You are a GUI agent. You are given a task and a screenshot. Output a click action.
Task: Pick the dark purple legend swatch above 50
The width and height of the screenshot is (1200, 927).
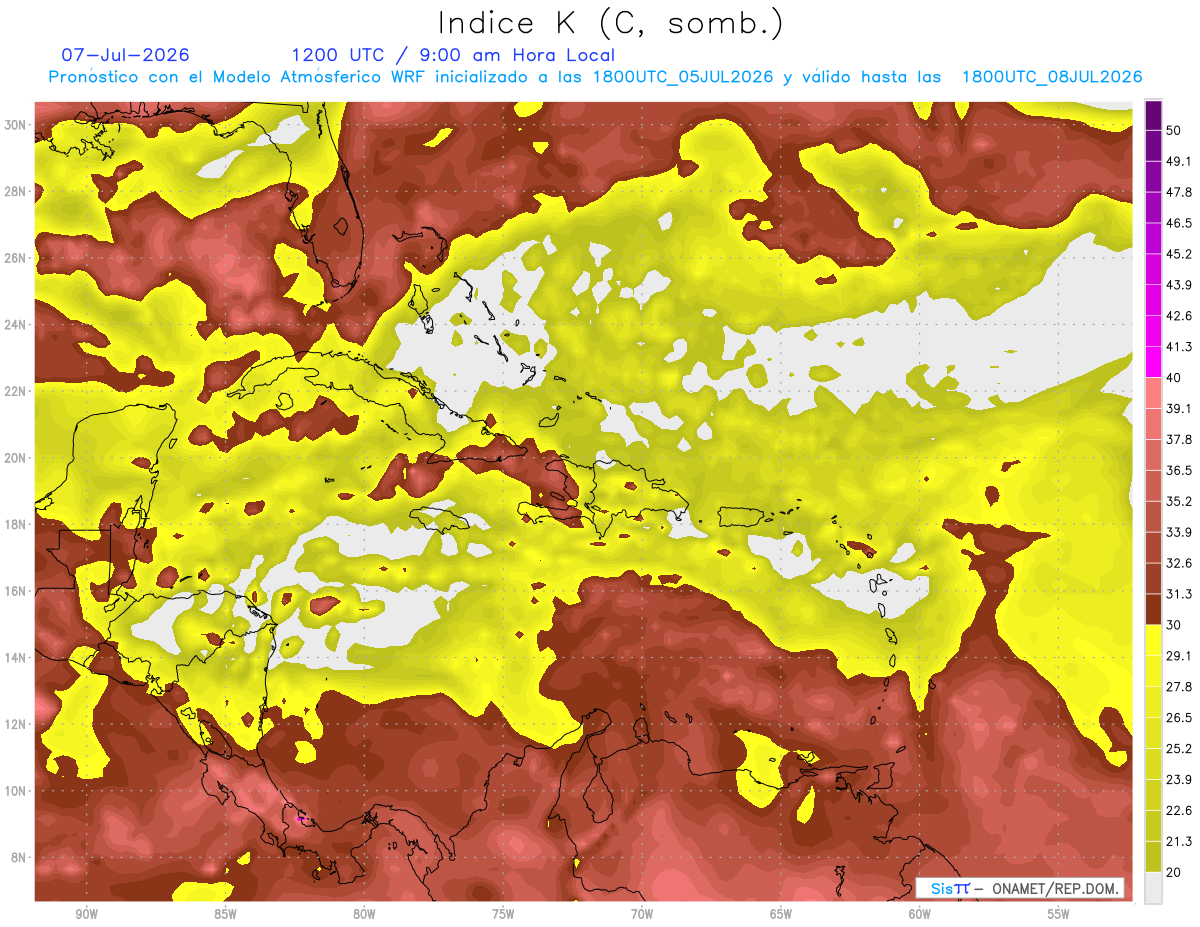click(x=1153, y=115)
